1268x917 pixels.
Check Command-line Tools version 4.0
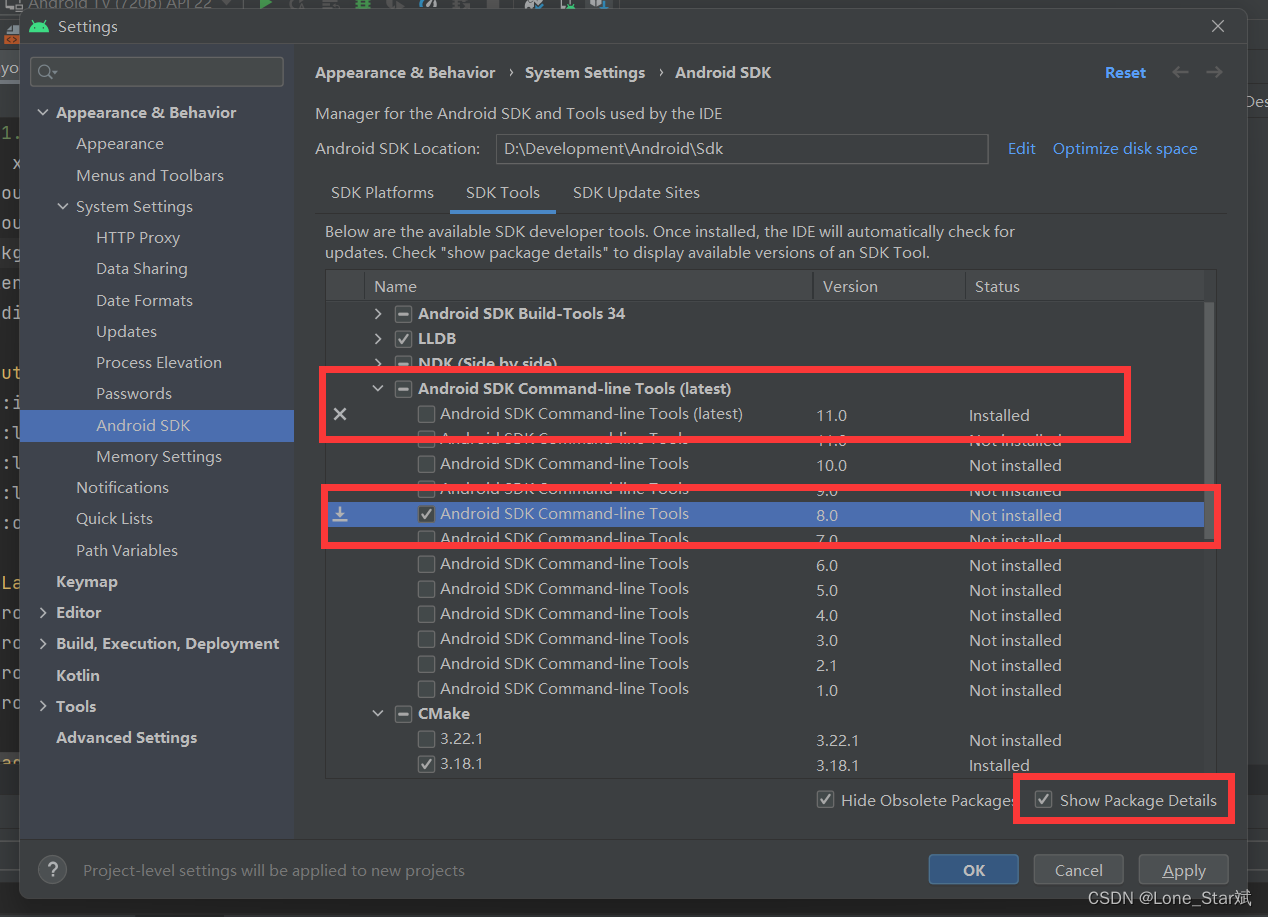(x=426, y=614)
